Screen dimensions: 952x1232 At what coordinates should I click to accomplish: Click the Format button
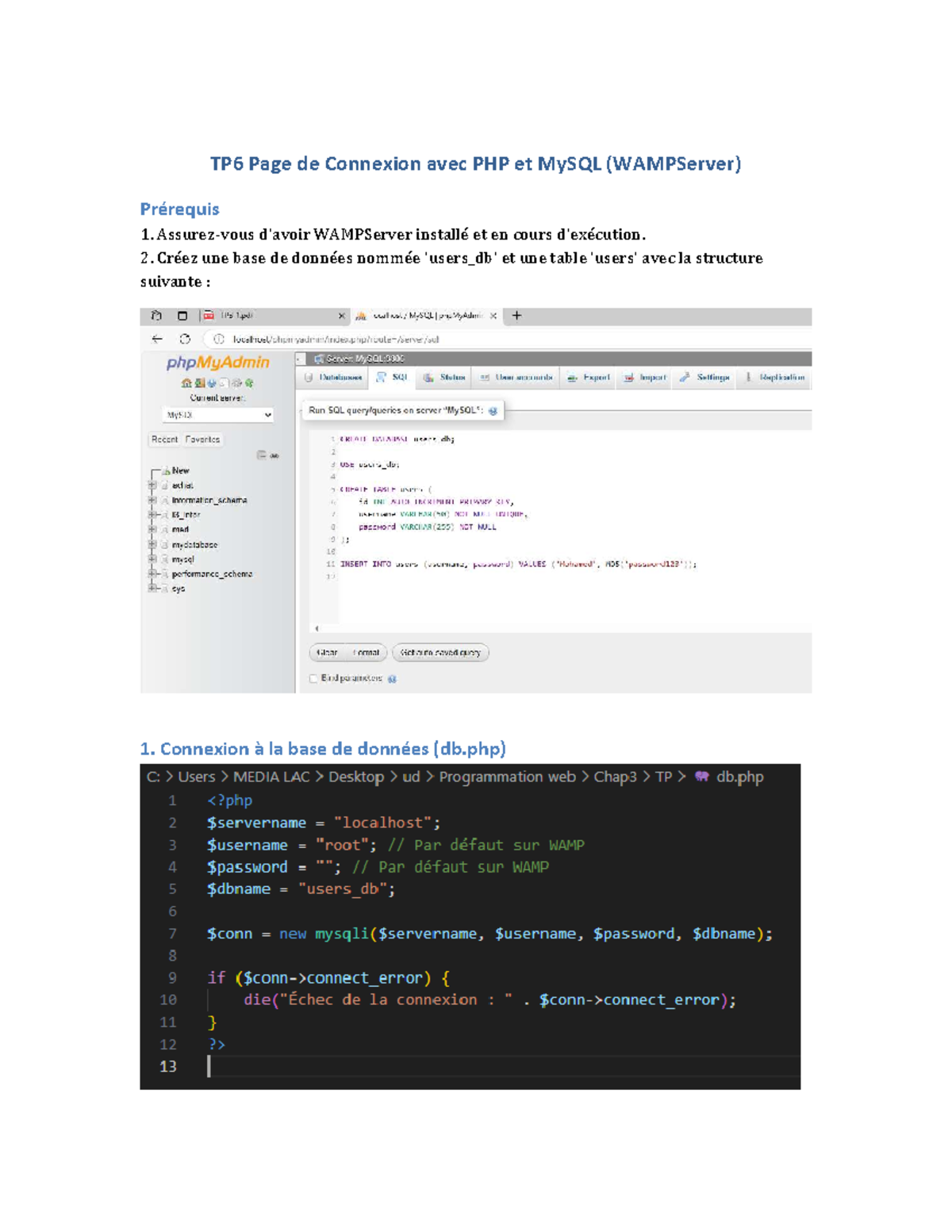(x=367, y=653)
